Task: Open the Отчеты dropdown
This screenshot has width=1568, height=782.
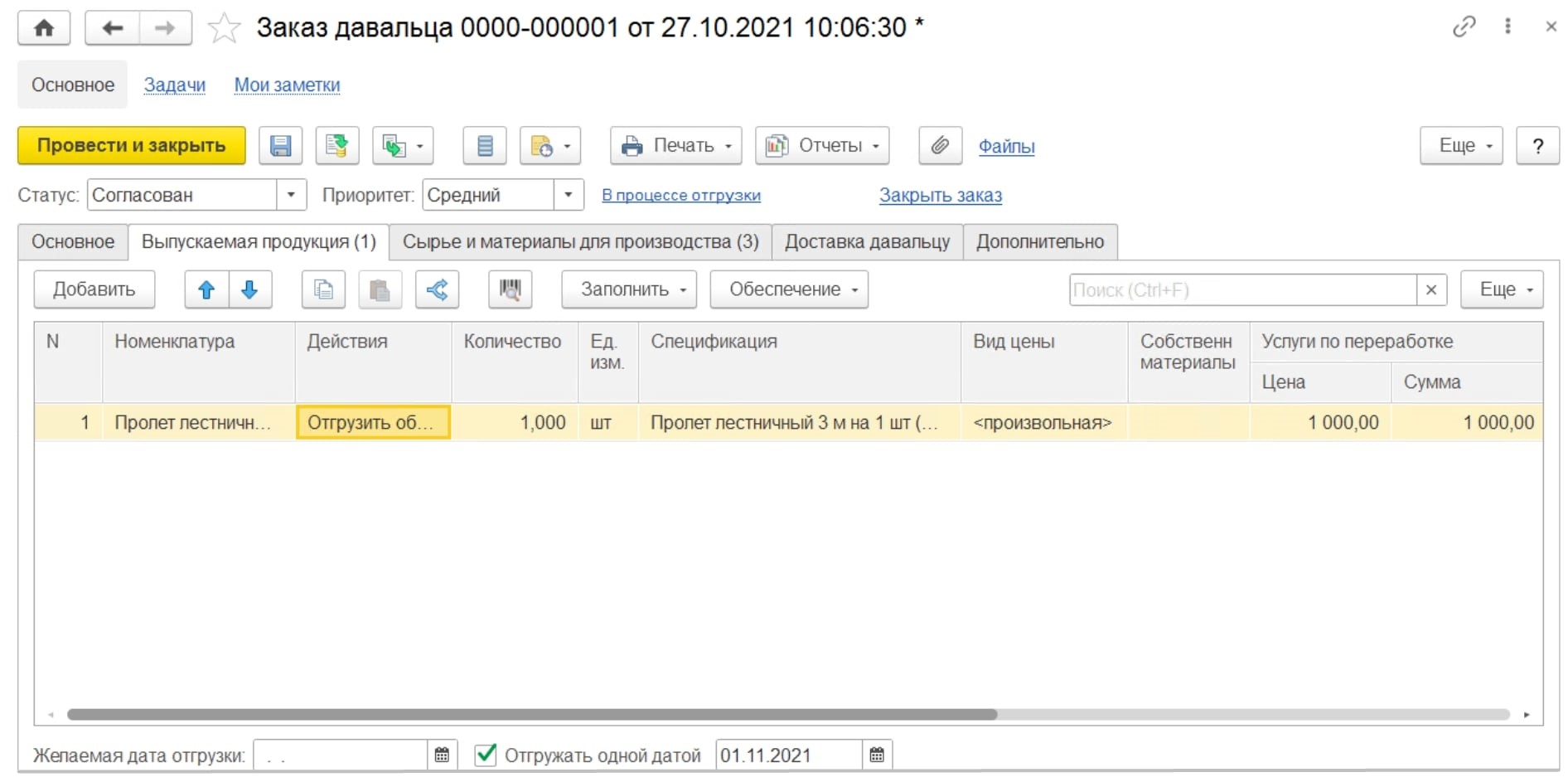Action: [822, 146]
